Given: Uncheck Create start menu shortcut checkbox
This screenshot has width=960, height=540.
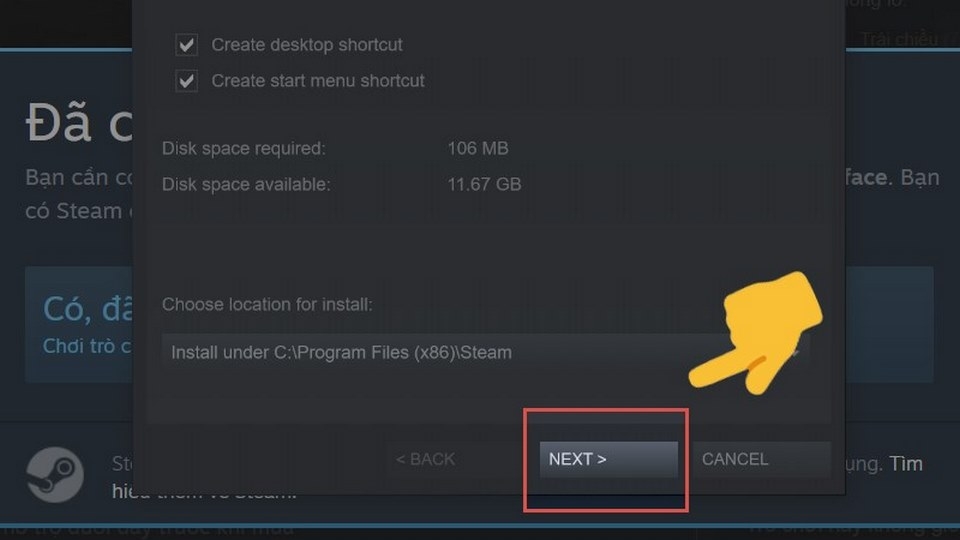Looking at the screenshot, I should tap(187, 81).
